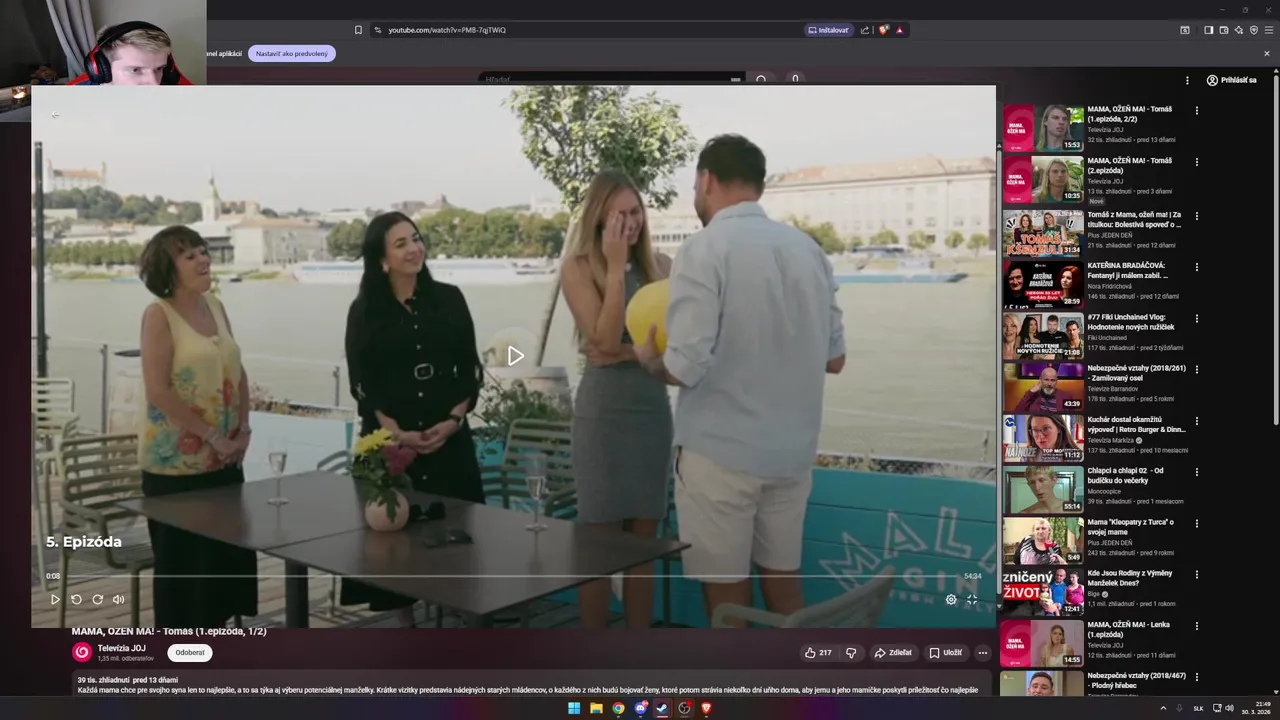Open Kde Jsou Rodiny z Výměny Manželek thumbnail
The height and width of the screenshot is (720, 1280).
(x=1043, y=592)
